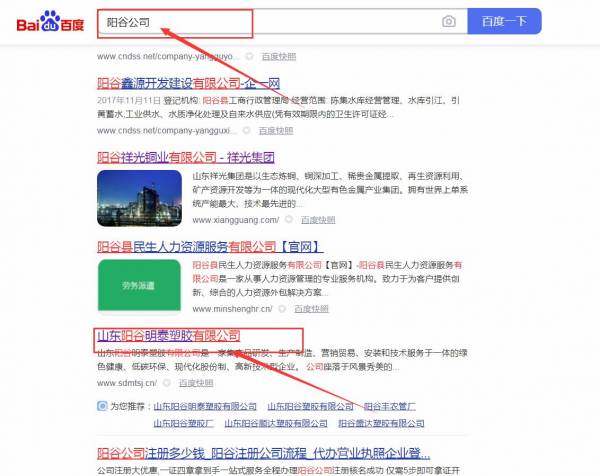
Task: Click the 为您推荐 recommendation icon
Action: pos(102,406)
